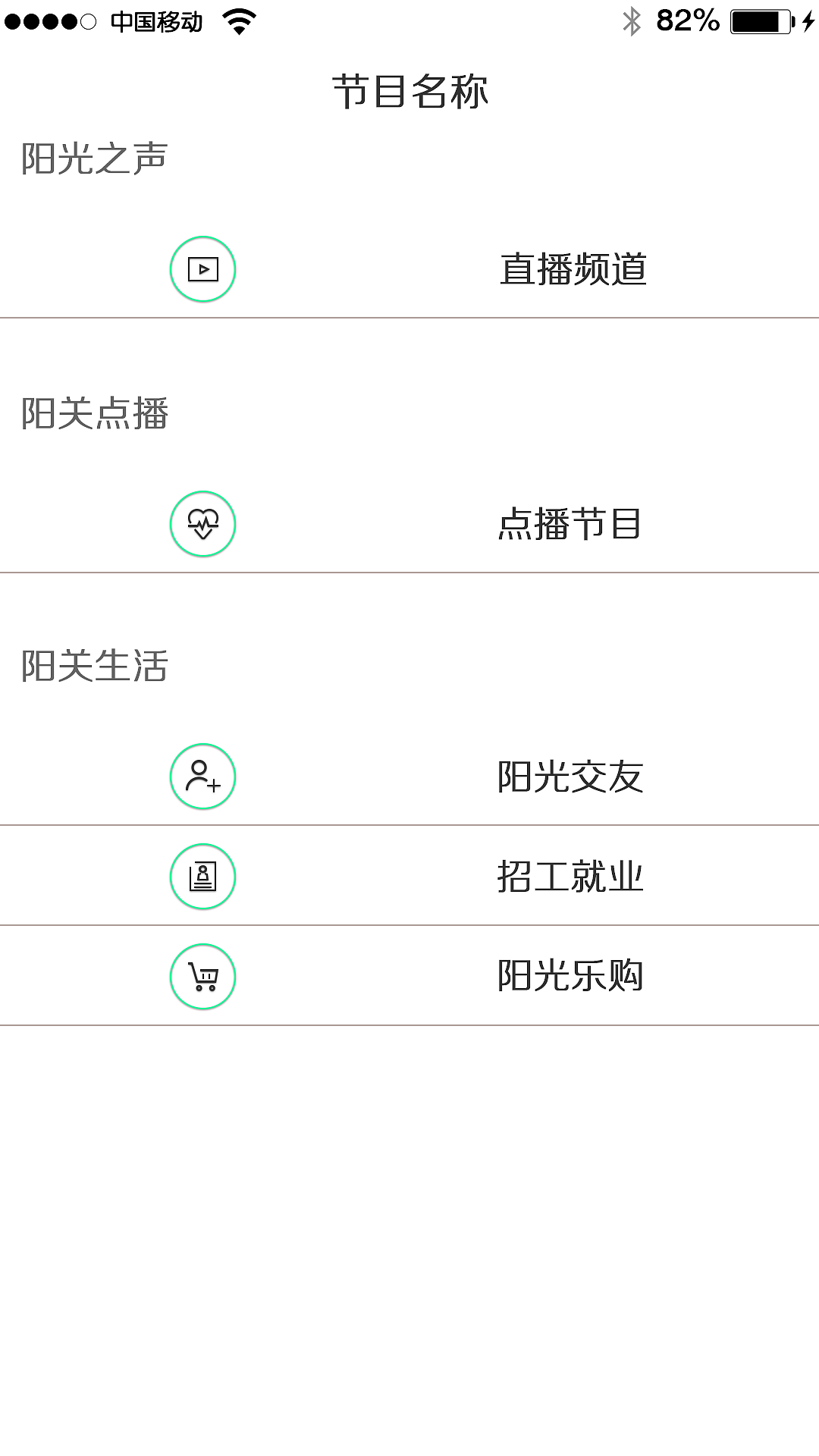
Task: Tap the live broadcast play icon
Action: (x=202, y=269)
